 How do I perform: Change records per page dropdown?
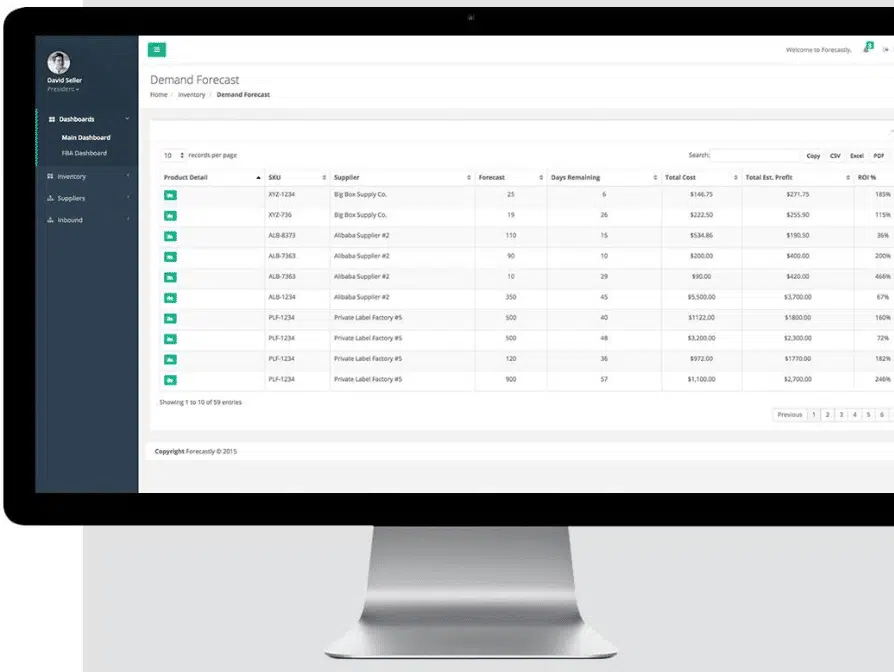coord(173,155)
